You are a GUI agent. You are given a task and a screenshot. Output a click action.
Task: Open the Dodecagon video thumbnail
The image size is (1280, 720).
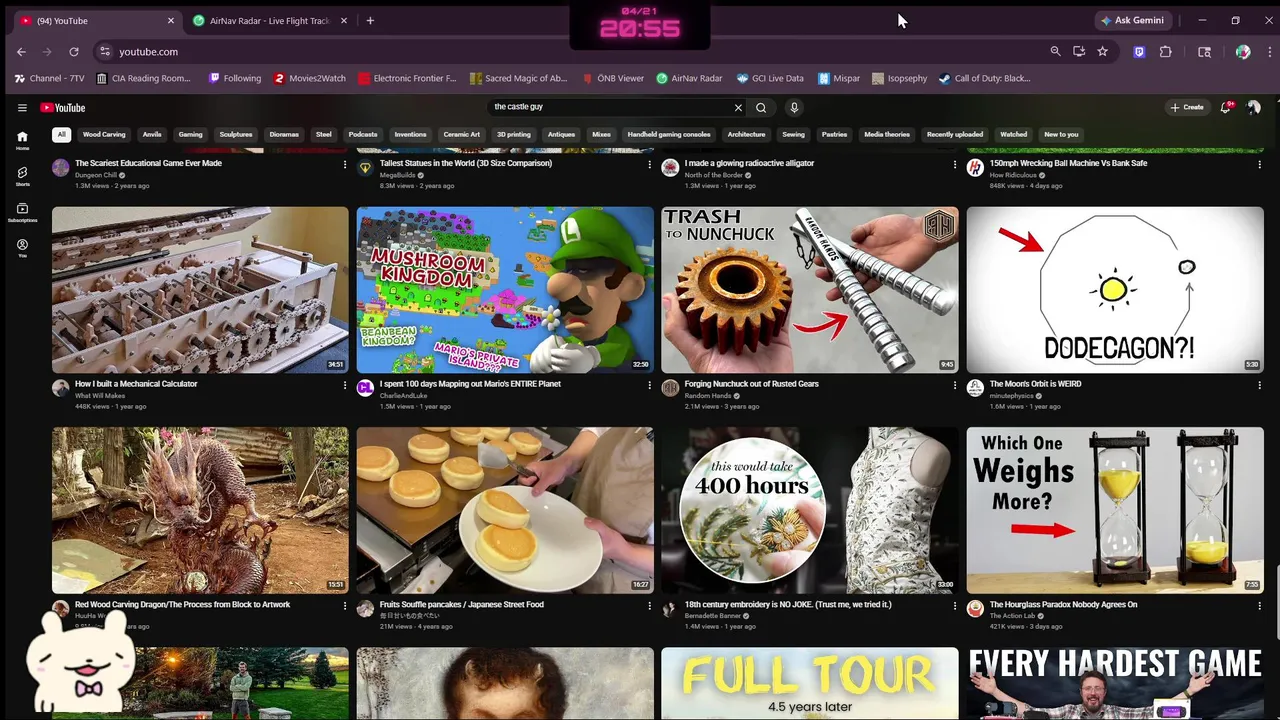coord(1115,290)
